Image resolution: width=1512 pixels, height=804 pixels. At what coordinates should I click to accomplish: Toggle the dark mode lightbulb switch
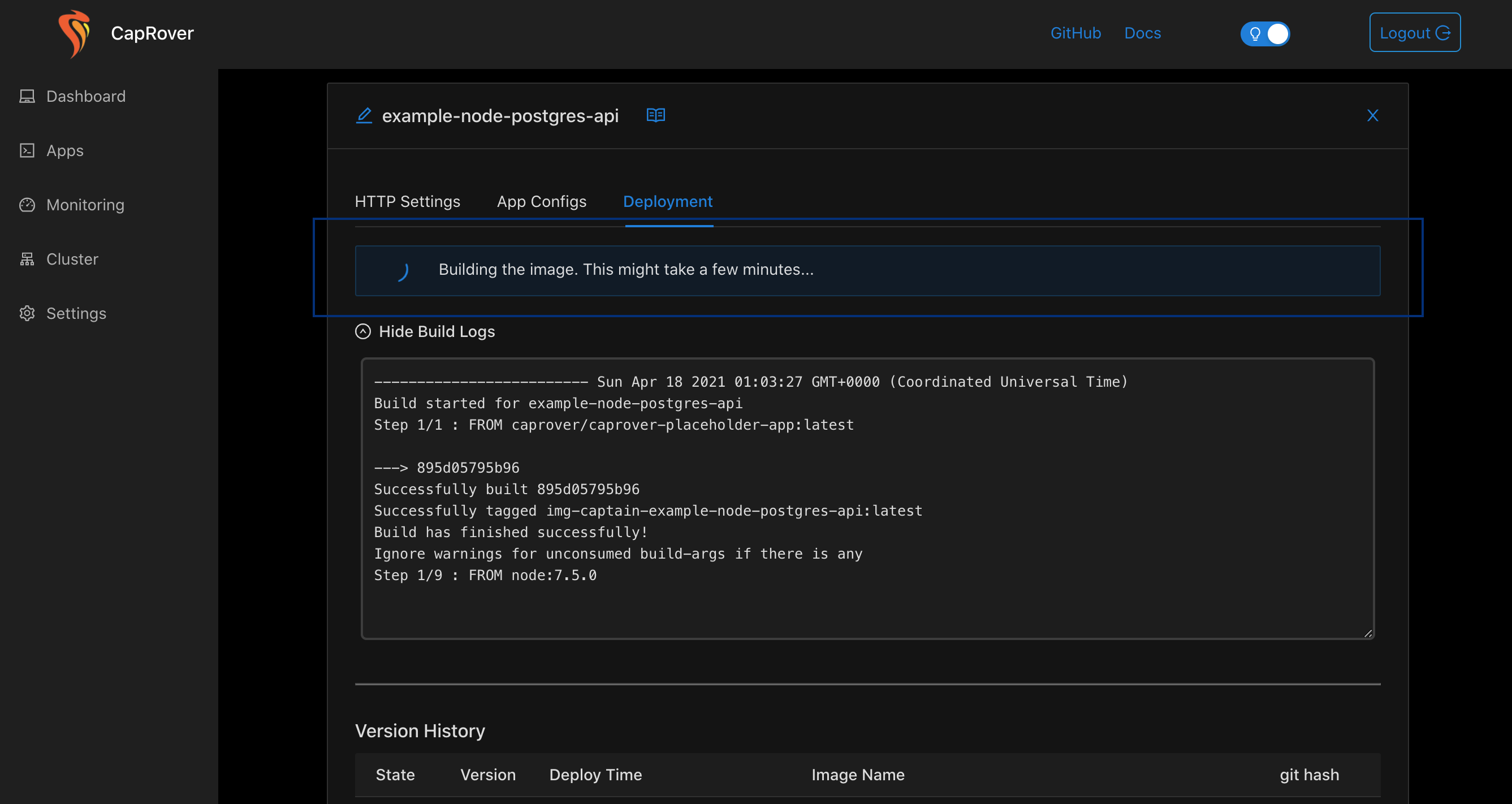click(x=1265, y=33)
